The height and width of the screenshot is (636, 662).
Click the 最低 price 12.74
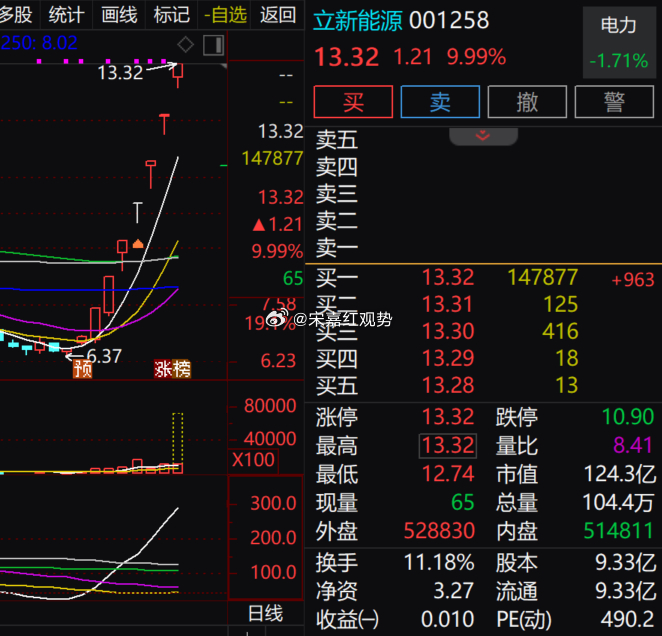click(x=448, y=474)
